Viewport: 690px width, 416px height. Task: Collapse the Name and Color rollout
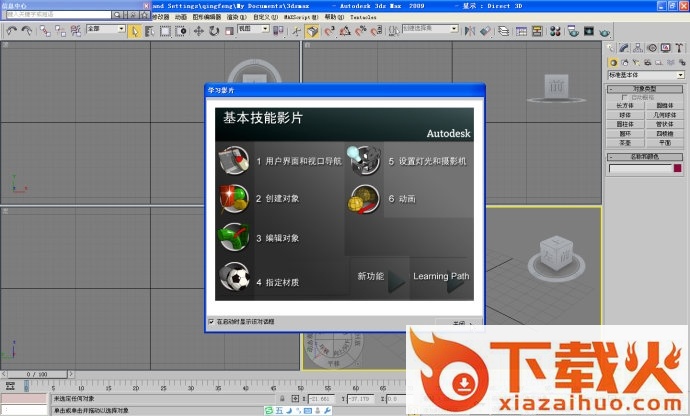pyautogui.click(x=645, y=157)
